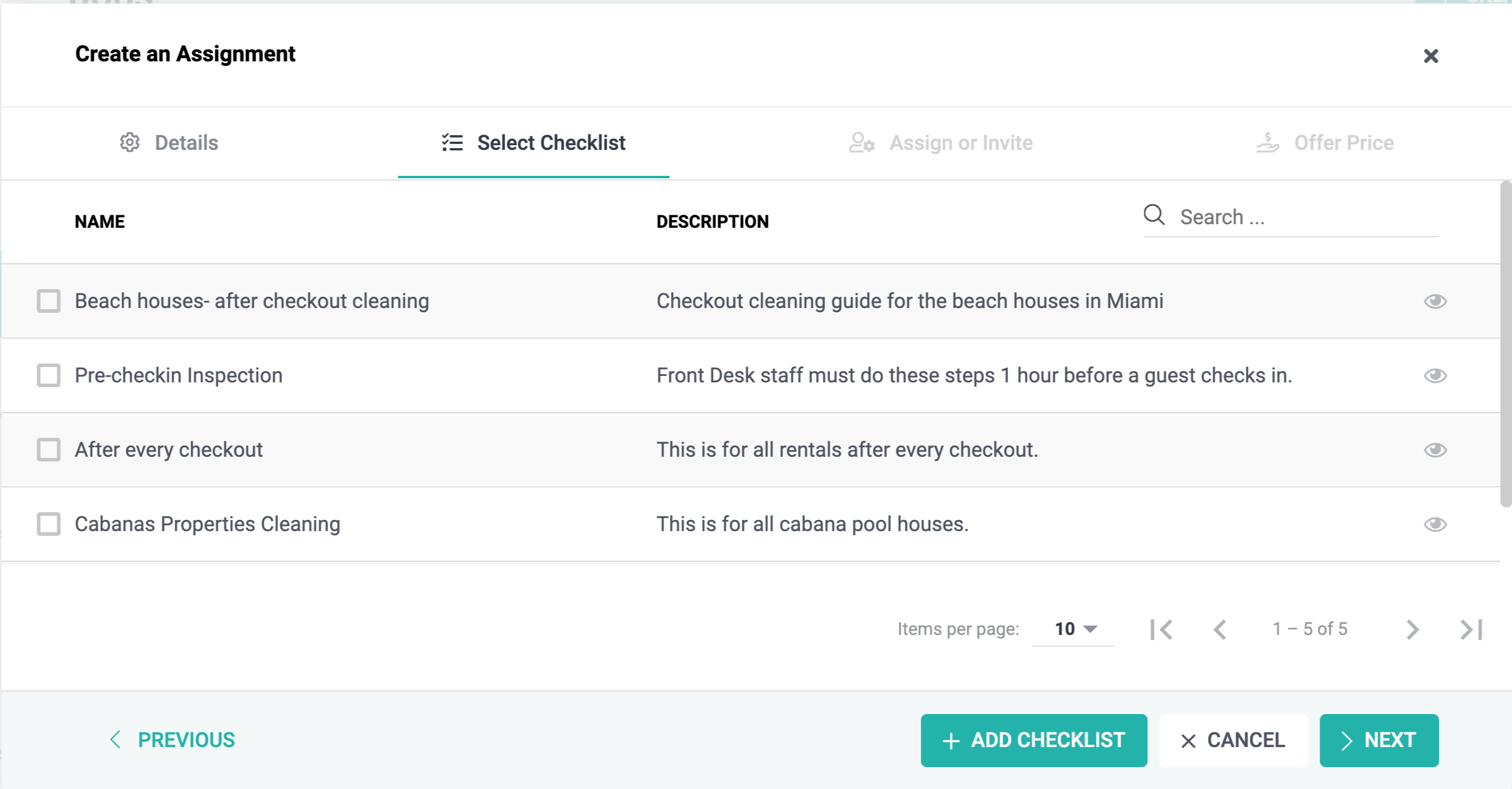Click the Offer Price money icon

coord(1267,142)
